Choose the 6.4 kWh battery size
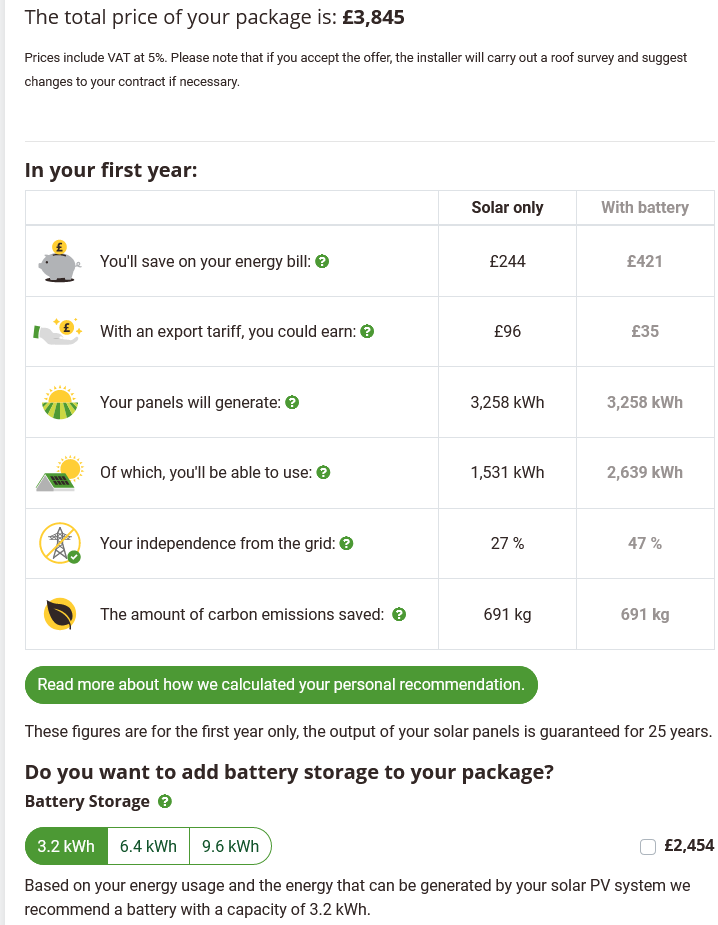Screen dimensions: 718x925 point(148,847)
